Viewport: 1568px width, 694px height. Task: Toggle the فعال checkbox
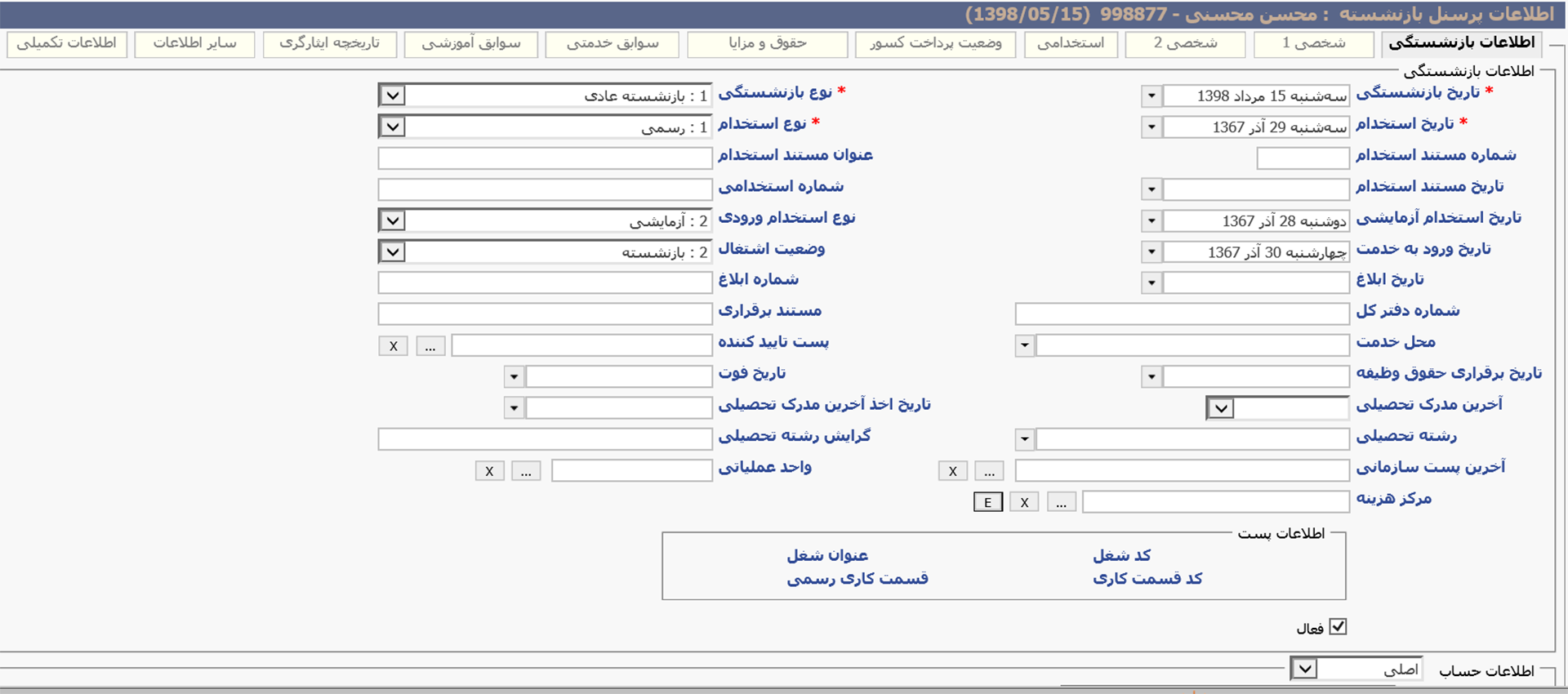point(1338,626)
